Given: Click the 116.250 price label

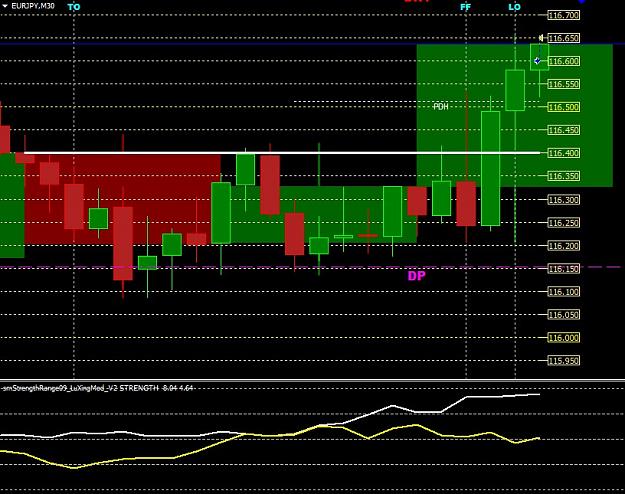Looking at the screenshot, I should [564, 223].
